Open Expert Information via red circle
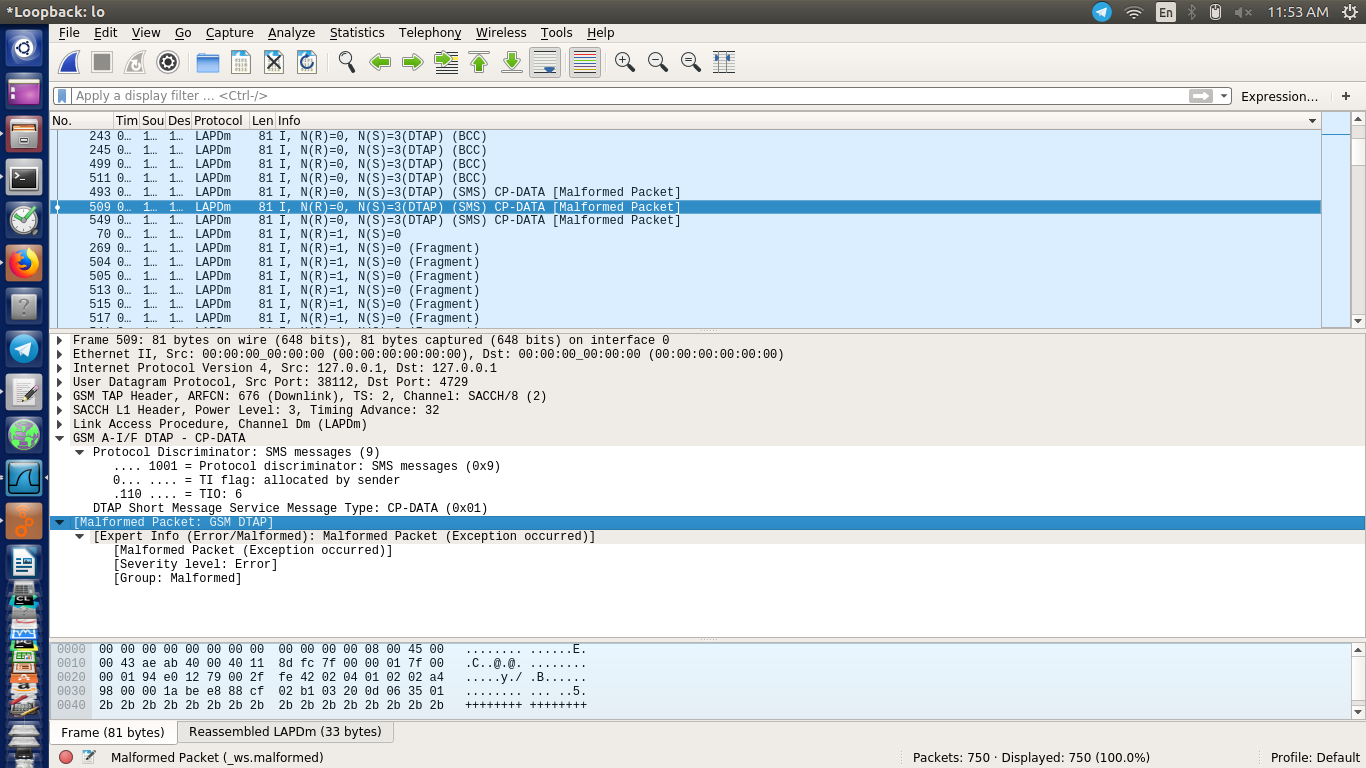This screenshot has height=768, width=1366. 66,757
